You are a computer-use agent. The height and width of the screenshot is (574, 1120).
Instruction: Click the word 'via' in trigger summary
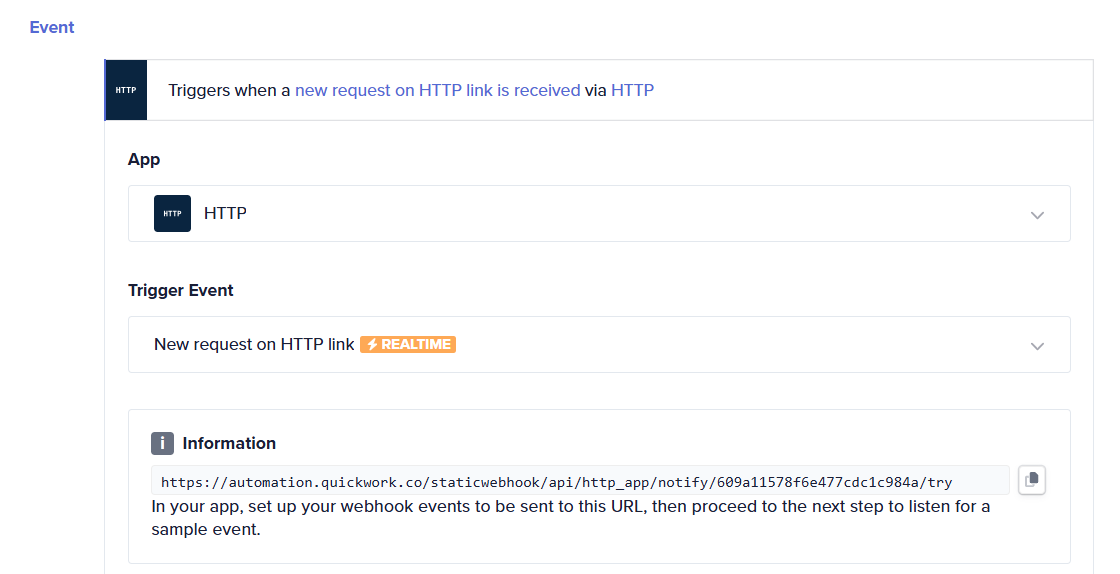tap(596, 90)
